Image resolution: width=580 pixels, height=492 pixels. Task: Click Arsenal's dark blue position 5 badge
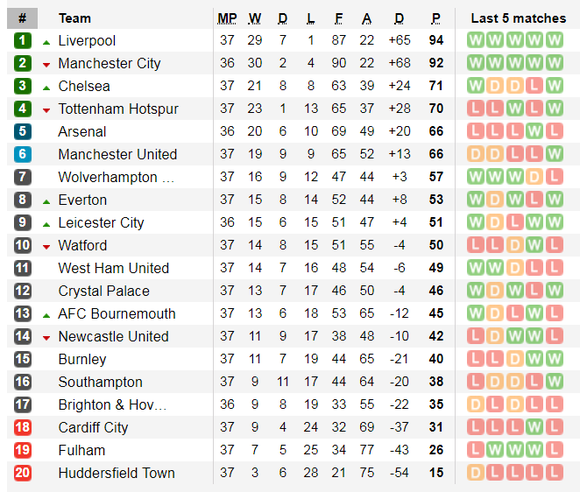[22, 131]
